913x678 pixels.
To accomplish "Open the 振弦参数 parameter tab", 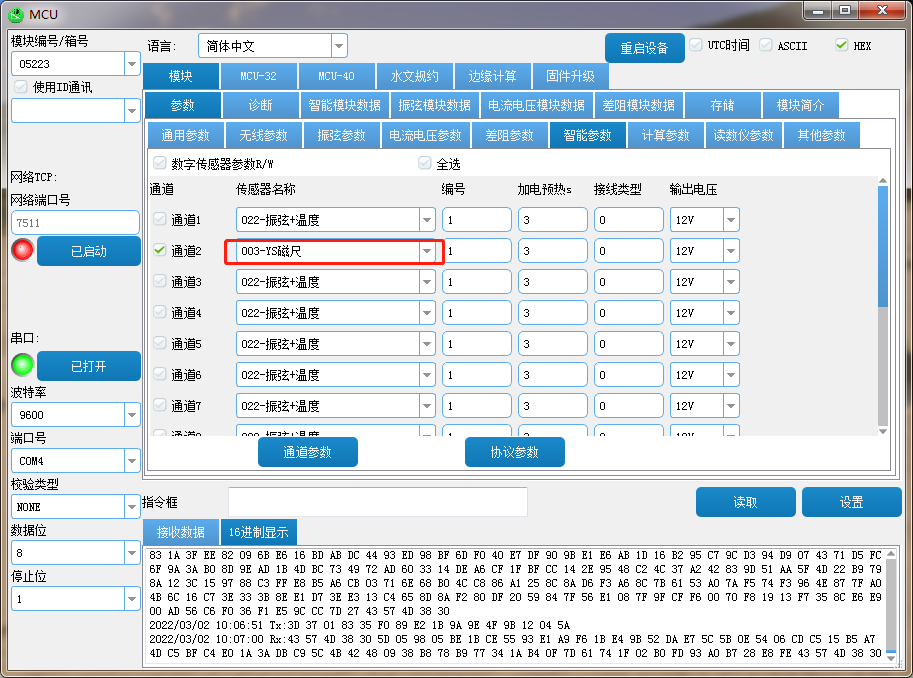I will coord(341,135).
